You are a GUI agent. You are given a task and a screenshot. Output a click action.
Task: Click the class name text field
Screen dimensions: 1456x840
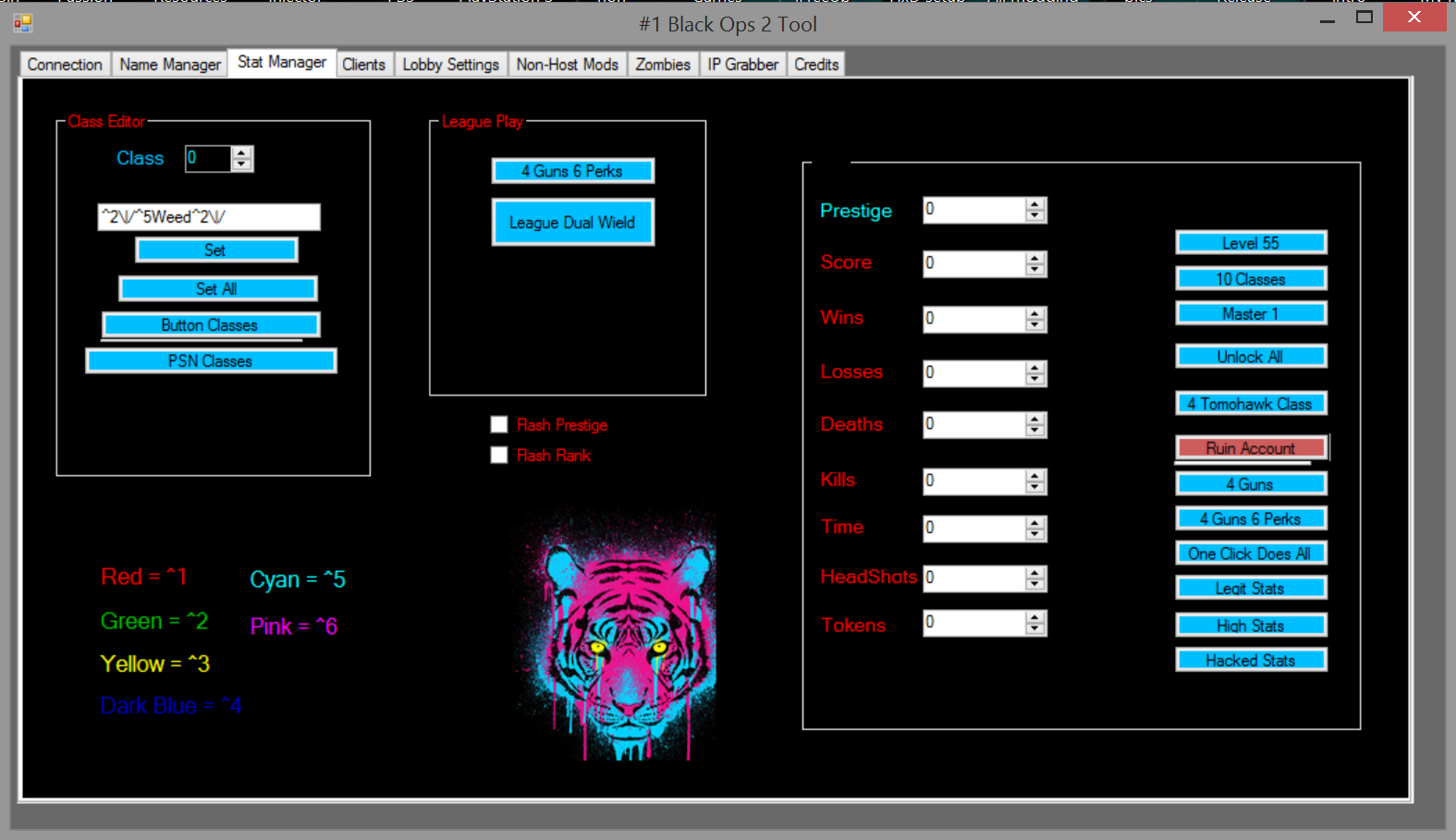209,217
